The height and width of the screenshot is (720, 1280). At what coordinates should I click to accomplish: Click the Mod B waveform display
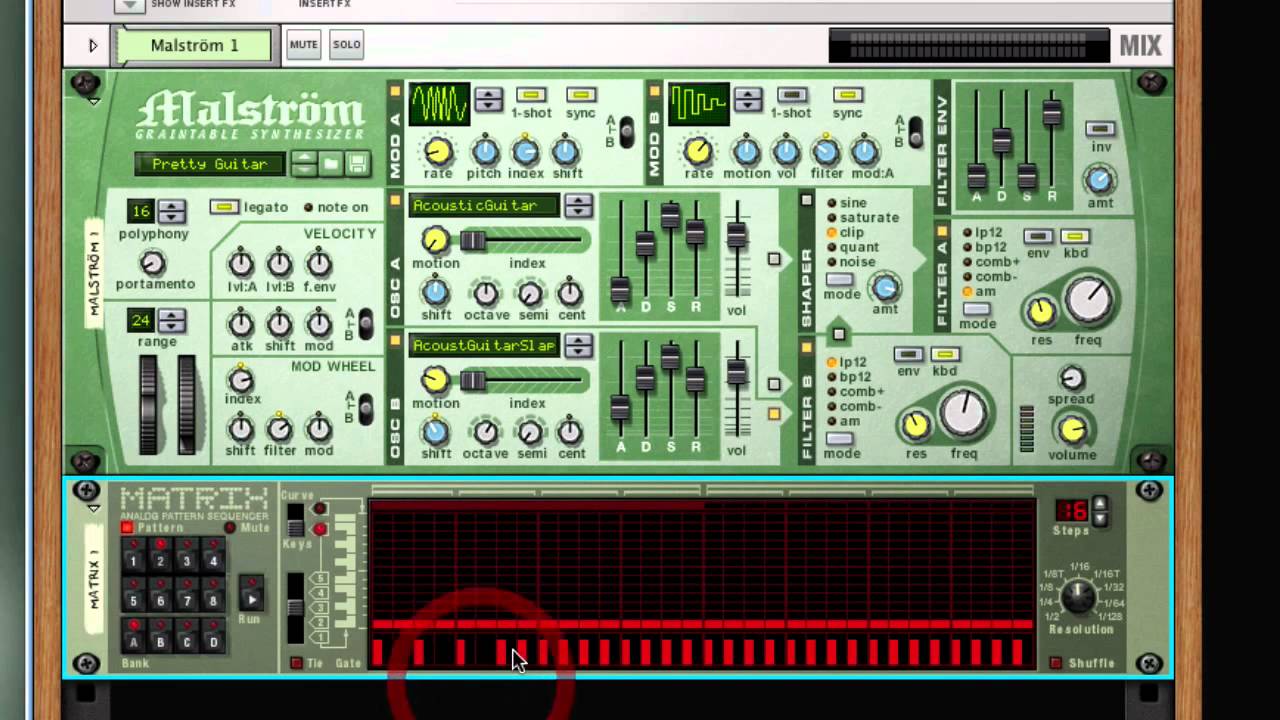(x=699, y=104)
